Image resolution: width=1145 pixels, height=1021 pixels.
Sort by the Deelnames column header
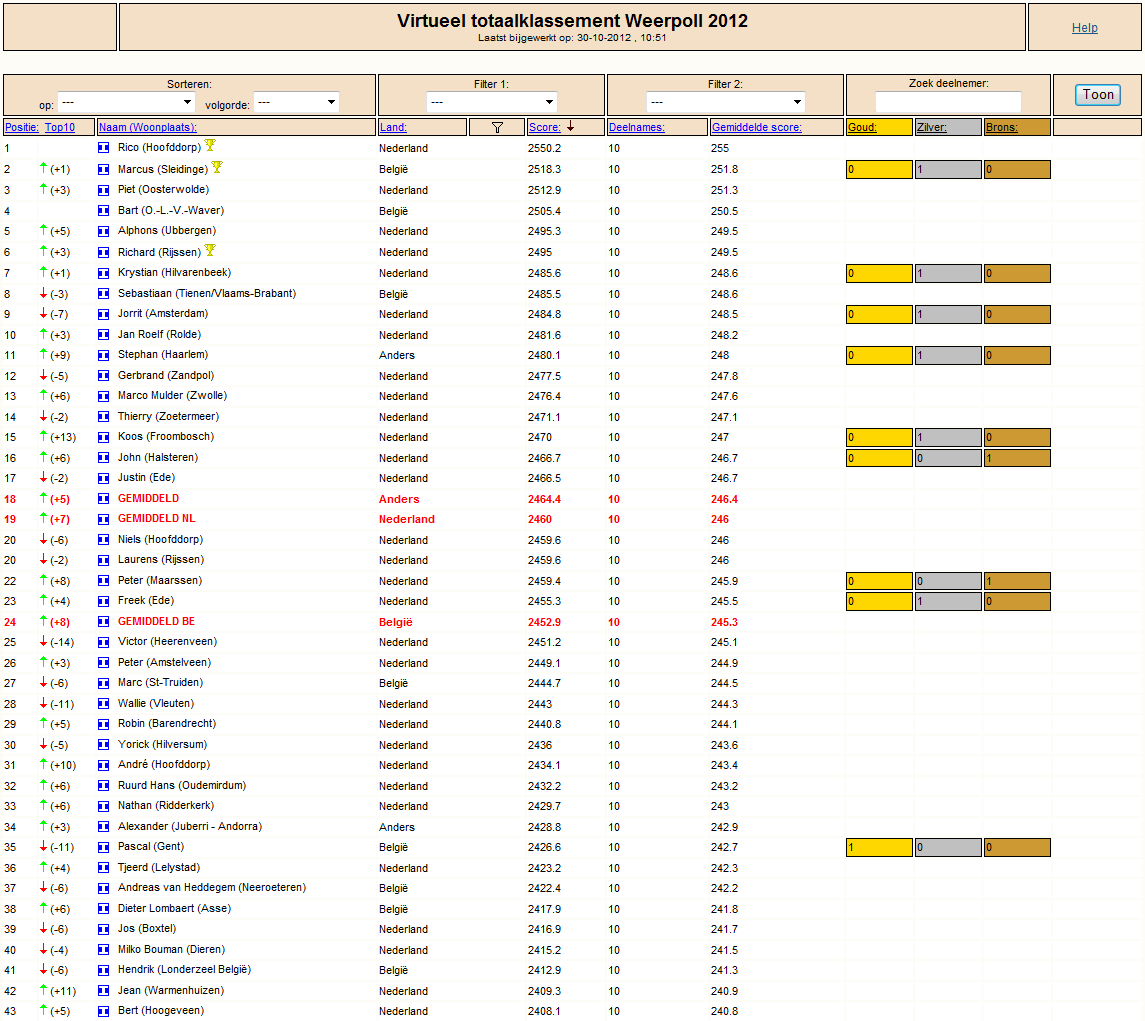pyautogui.click(x=637, y=127)
